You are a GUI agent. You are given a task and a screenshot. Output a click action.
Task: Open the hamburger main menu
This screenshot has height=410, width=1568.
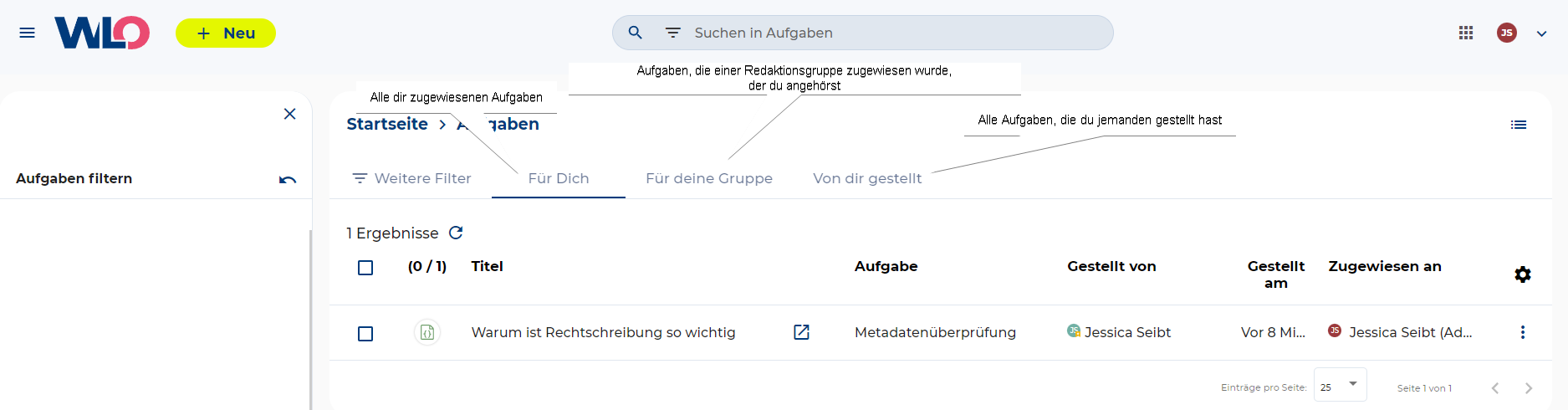pyautogui.click(x=27, y=33)
